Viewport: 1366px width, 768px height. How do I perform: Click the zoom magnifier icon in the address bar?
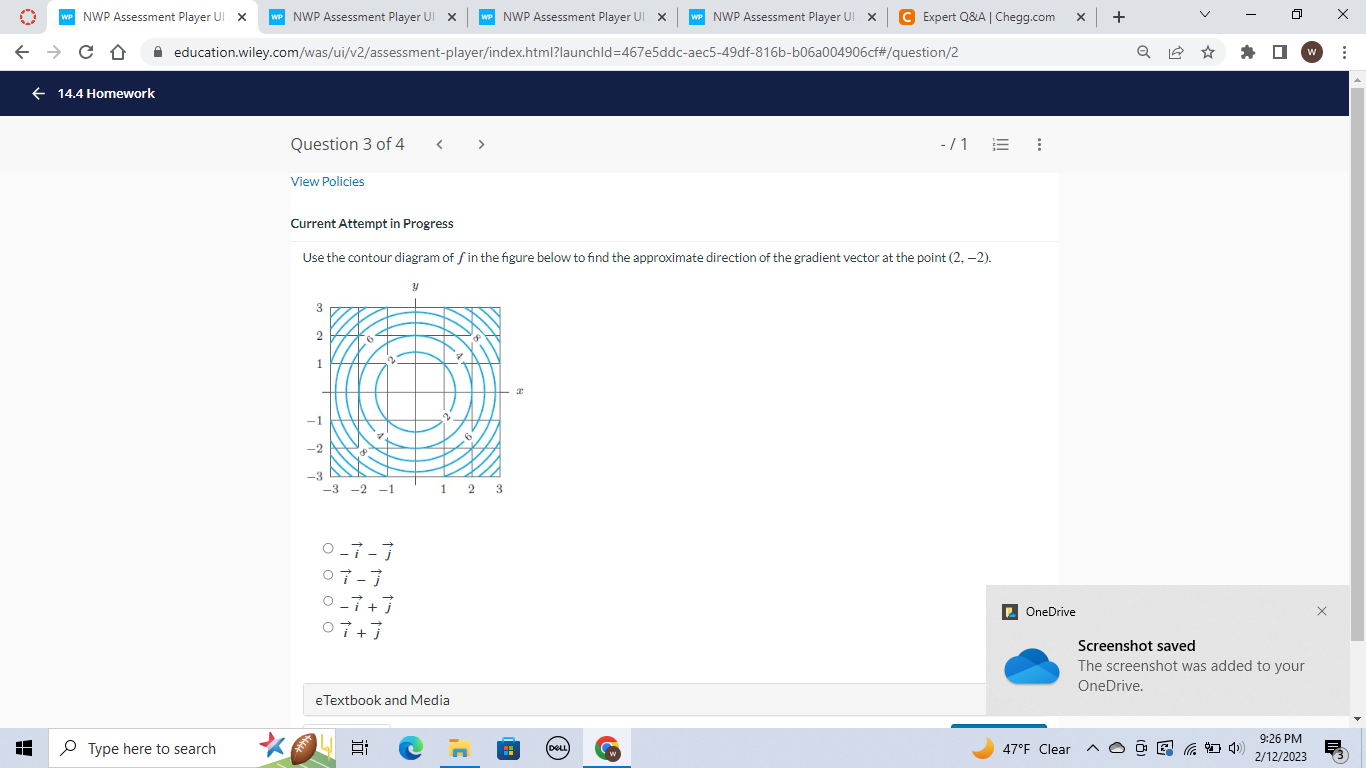click(1143, 52)
